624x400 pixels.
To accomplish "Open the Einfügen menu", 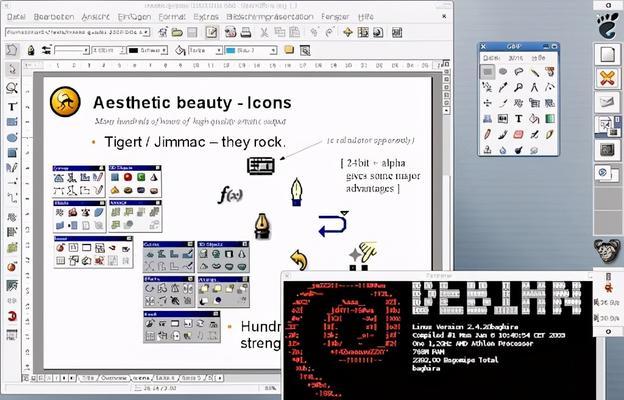I will click(x=134, y=17).
